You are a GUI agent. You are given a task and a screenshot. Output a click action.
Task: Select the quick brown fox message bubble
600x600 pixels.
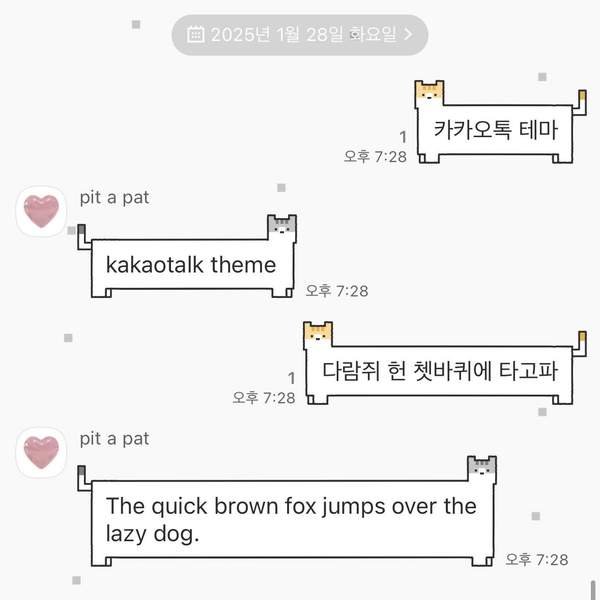click(x=292, y=520)
